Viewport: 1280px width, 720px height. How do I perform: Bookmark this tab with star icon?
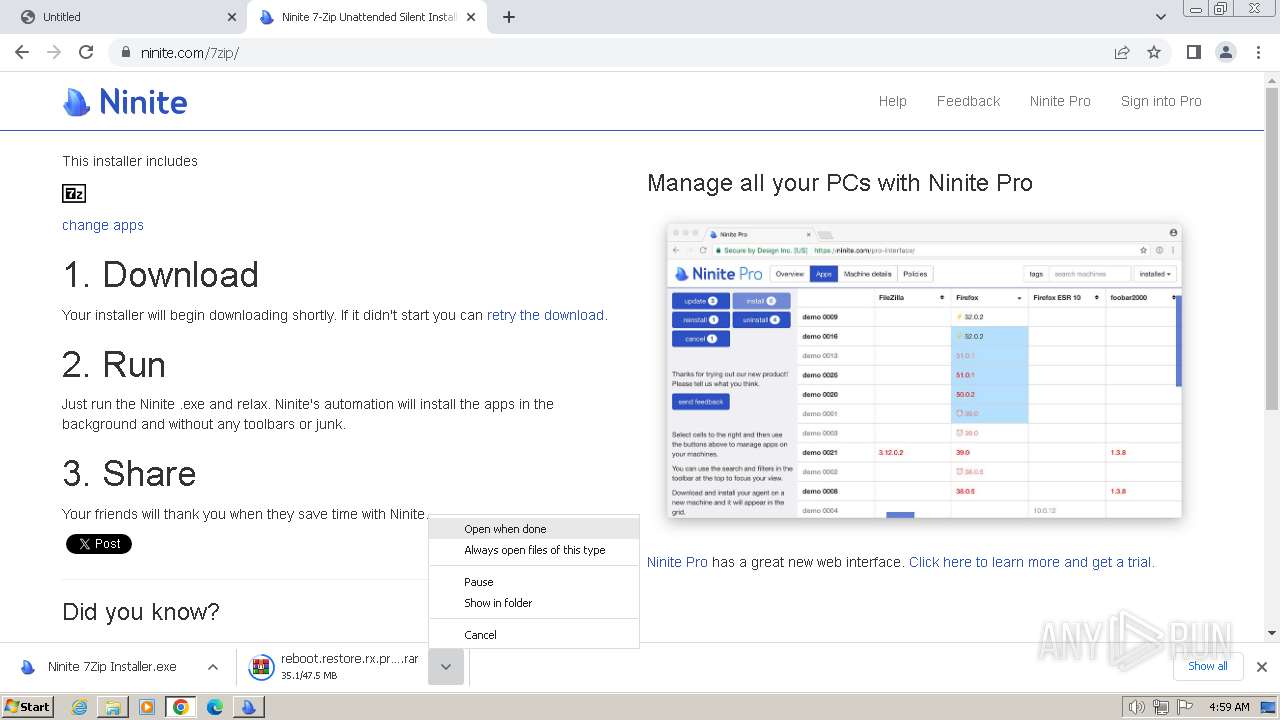tap(1154, 52)
